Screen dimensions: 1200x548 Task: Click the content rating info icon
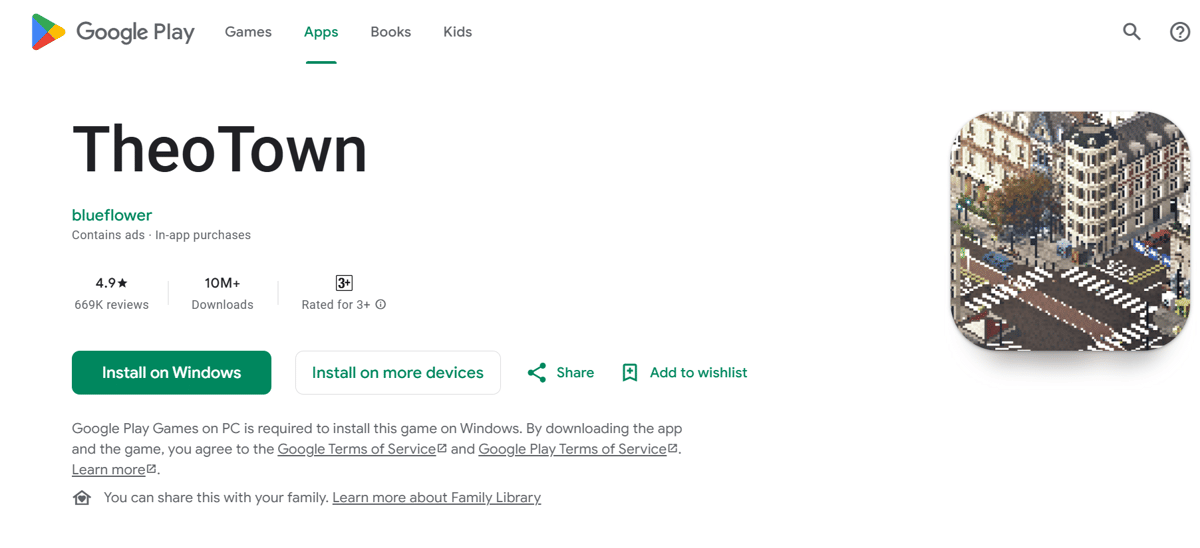pos(381,305)
